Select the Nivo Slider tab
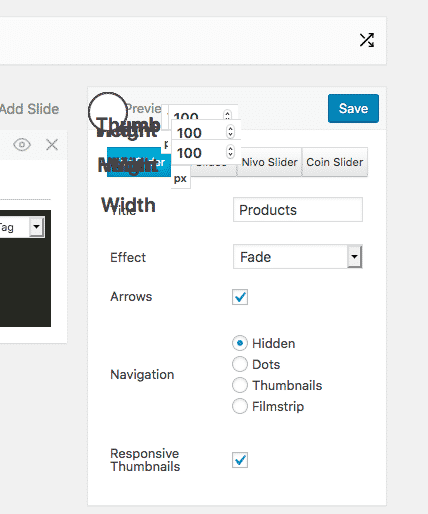428x514 pixels. pos(269,162)
